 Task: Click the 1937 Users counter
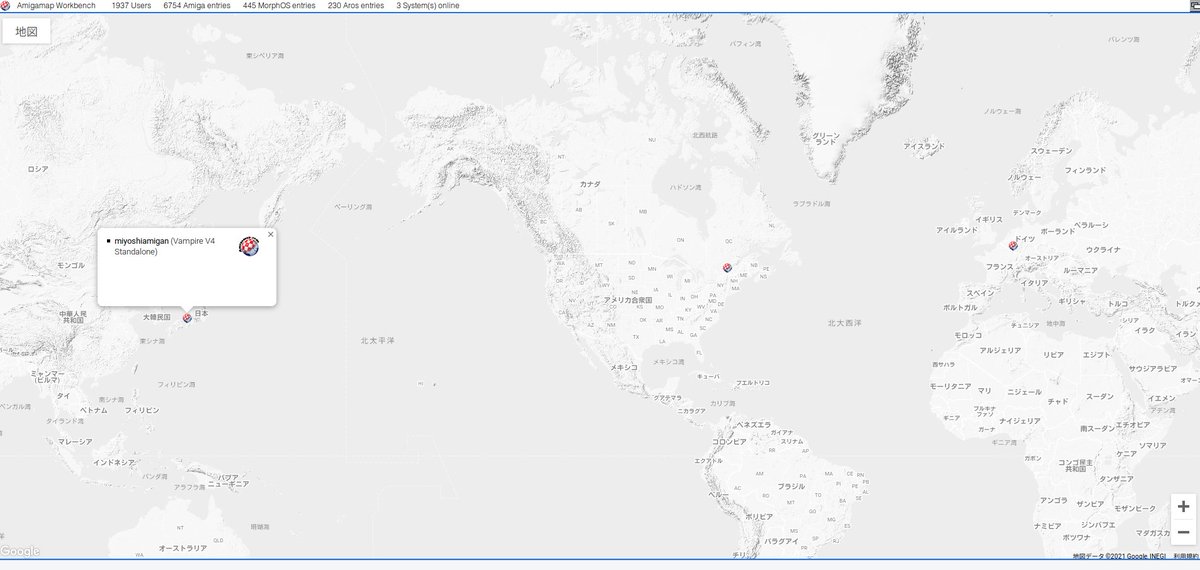coord(131,5)
